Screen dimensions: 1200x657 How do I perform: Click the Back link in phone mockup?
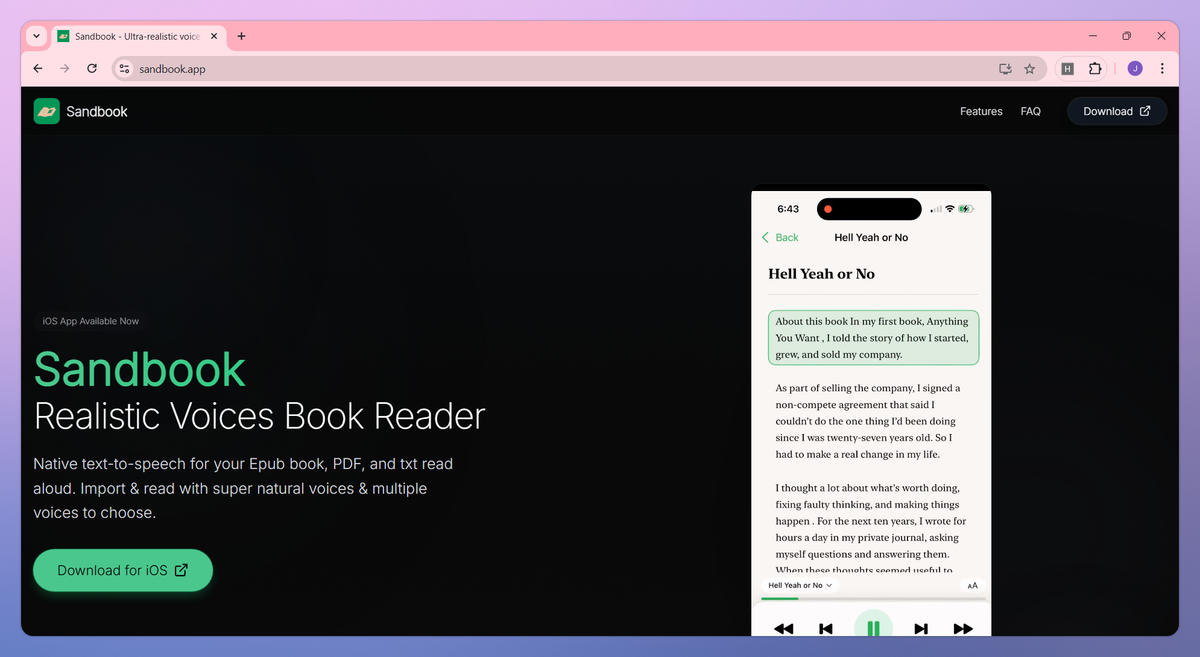(780, 237)
